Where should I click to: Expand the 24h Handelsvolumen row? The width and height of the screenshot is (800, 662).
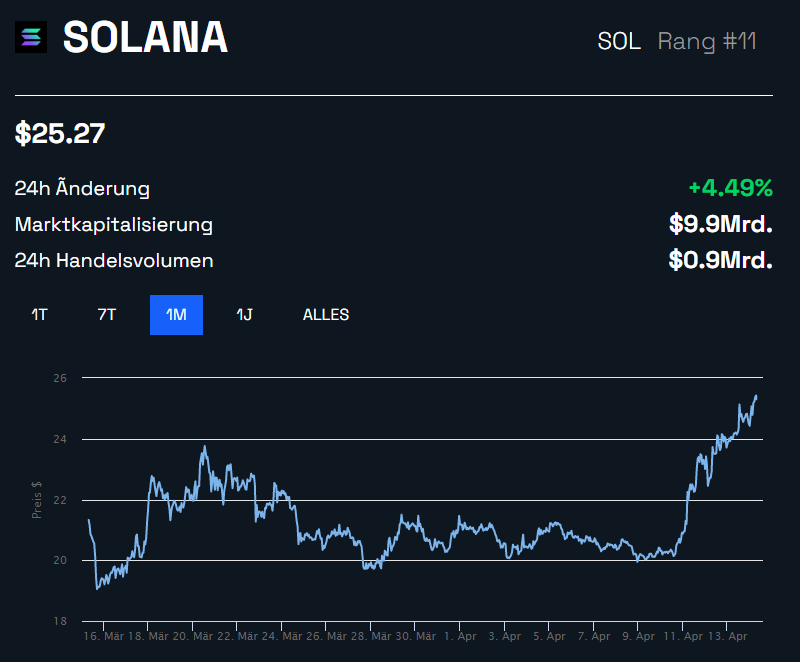pos(113,260)
